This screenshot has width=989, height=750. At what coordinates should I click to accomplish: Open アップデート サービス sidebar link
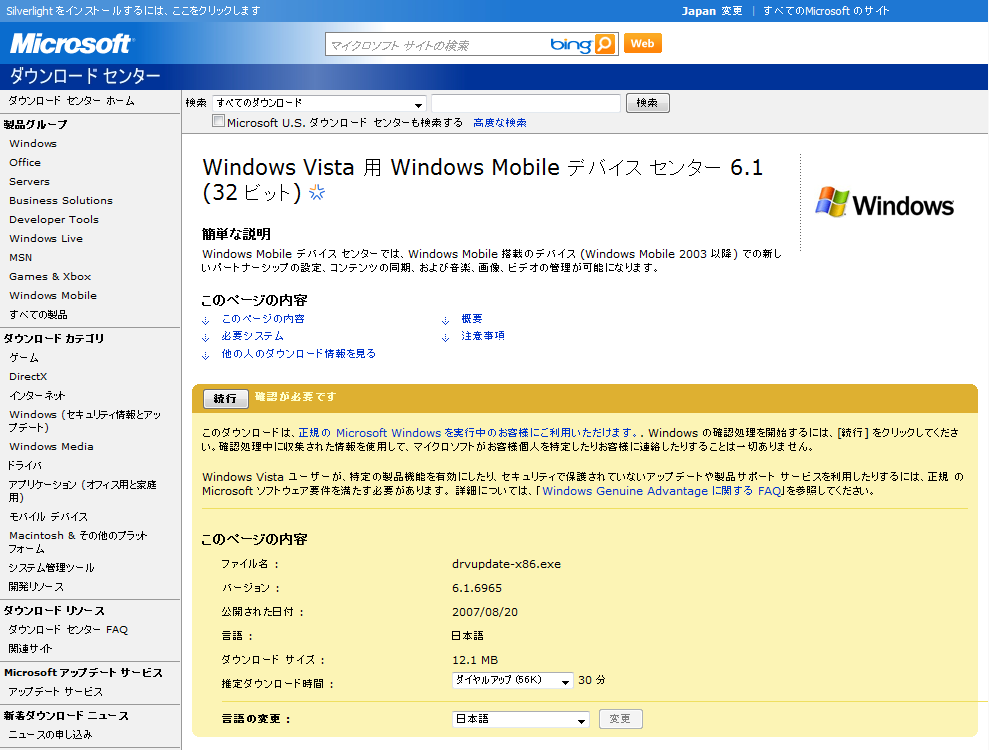coord(56,692)
